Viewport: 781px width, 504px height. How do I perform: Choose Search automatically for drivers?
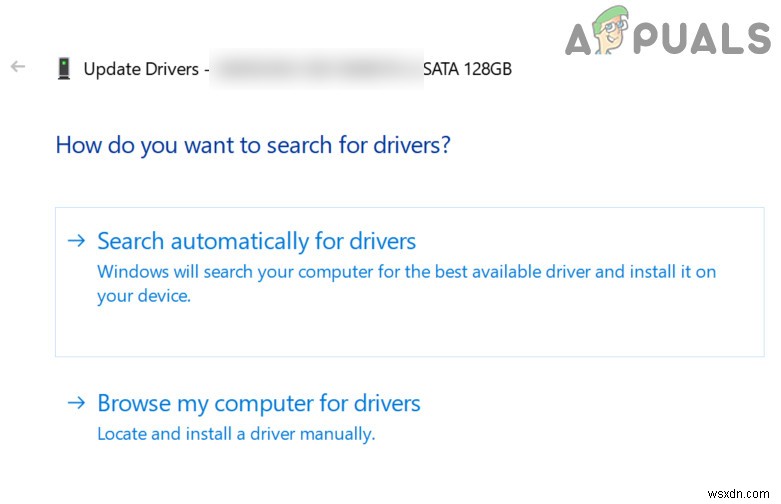click(256, 241)
